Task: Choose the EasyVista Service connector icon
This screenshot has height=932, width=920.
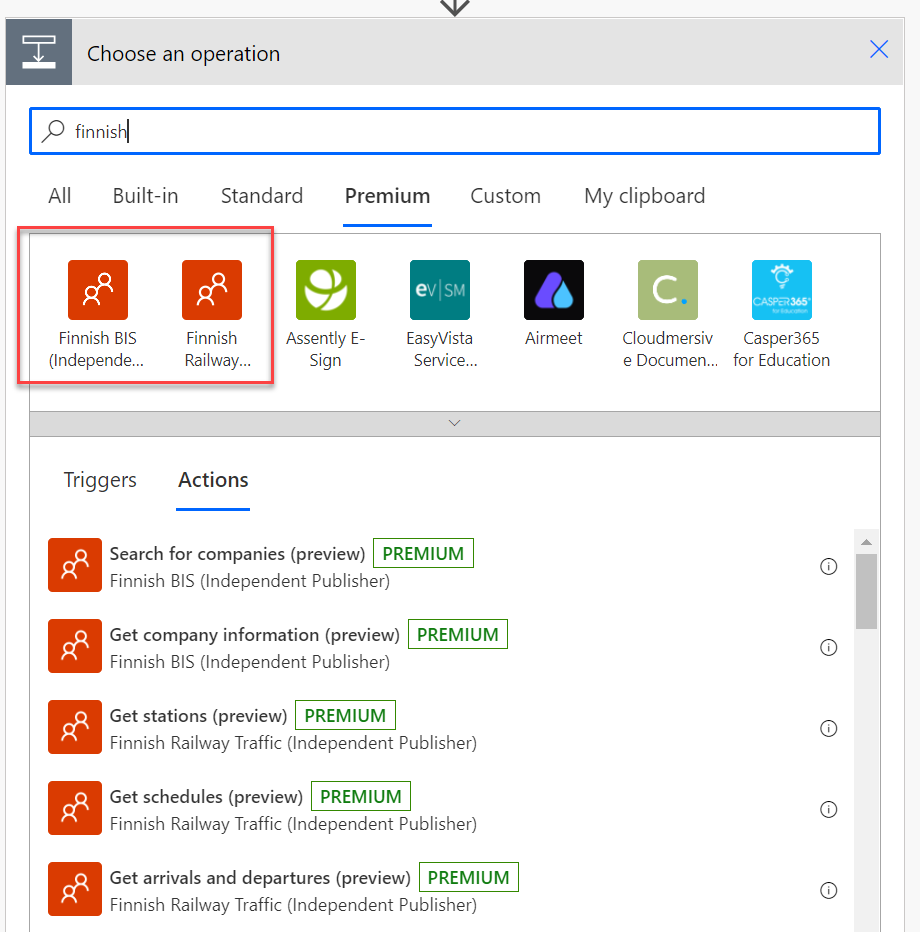Action: point(440,290)
